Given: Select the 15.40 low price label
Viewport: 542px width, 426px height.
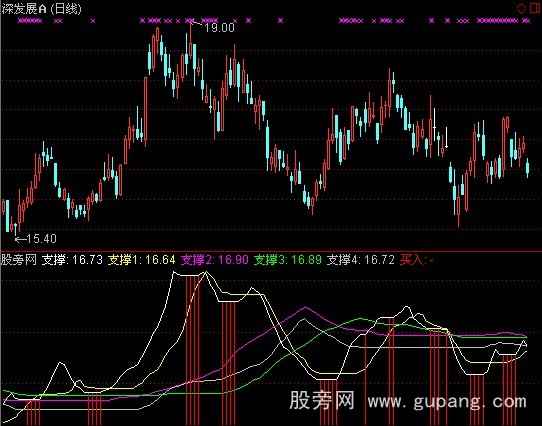Looking at the screenshot, I should 41,238.
